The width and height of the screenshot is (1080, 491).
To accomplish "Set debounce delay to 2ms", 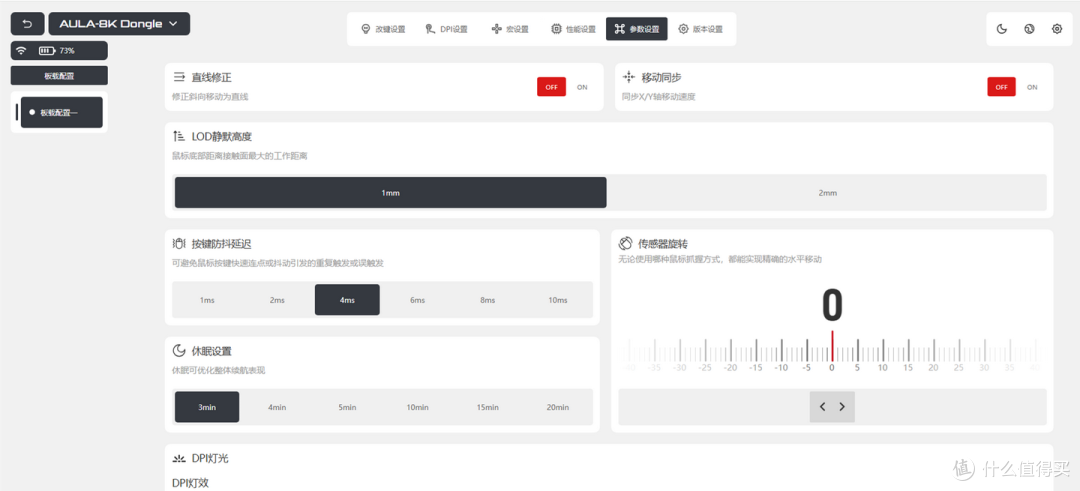I will click(x=277, y=300).
